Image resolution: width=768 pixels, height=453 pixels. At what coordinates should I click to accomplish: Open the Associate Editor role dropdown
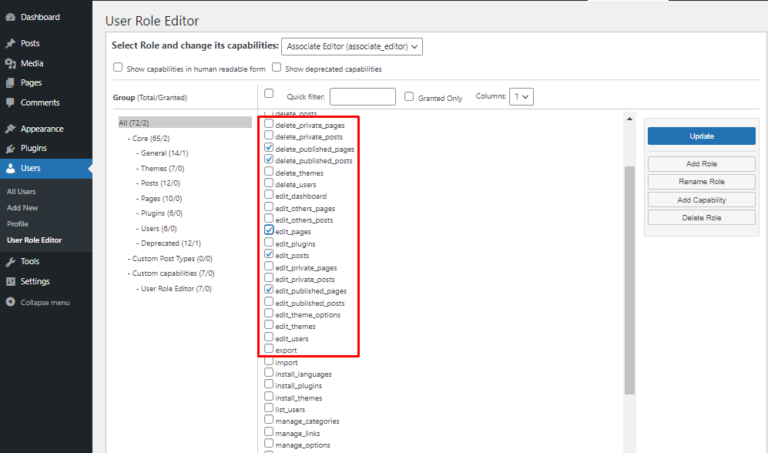point(351,46)
